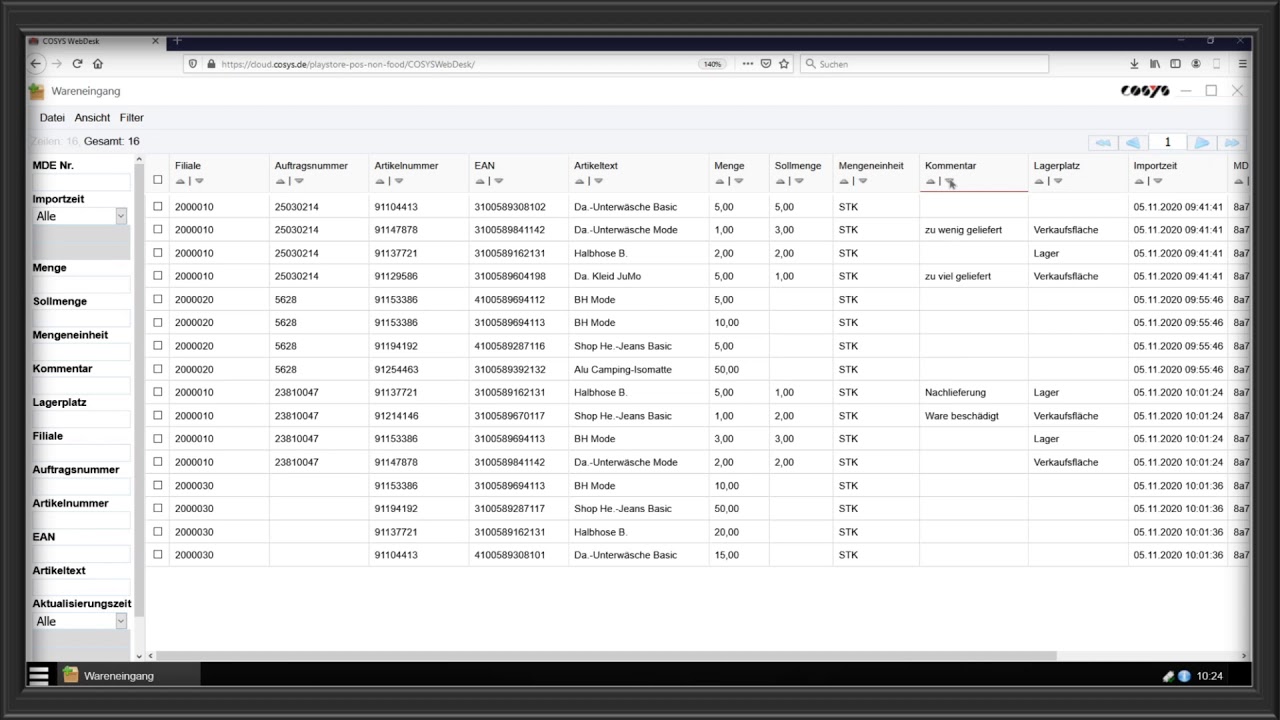Open the Firefox application menu
The image size is (1280, 720).
click(x=1243, y=64)
